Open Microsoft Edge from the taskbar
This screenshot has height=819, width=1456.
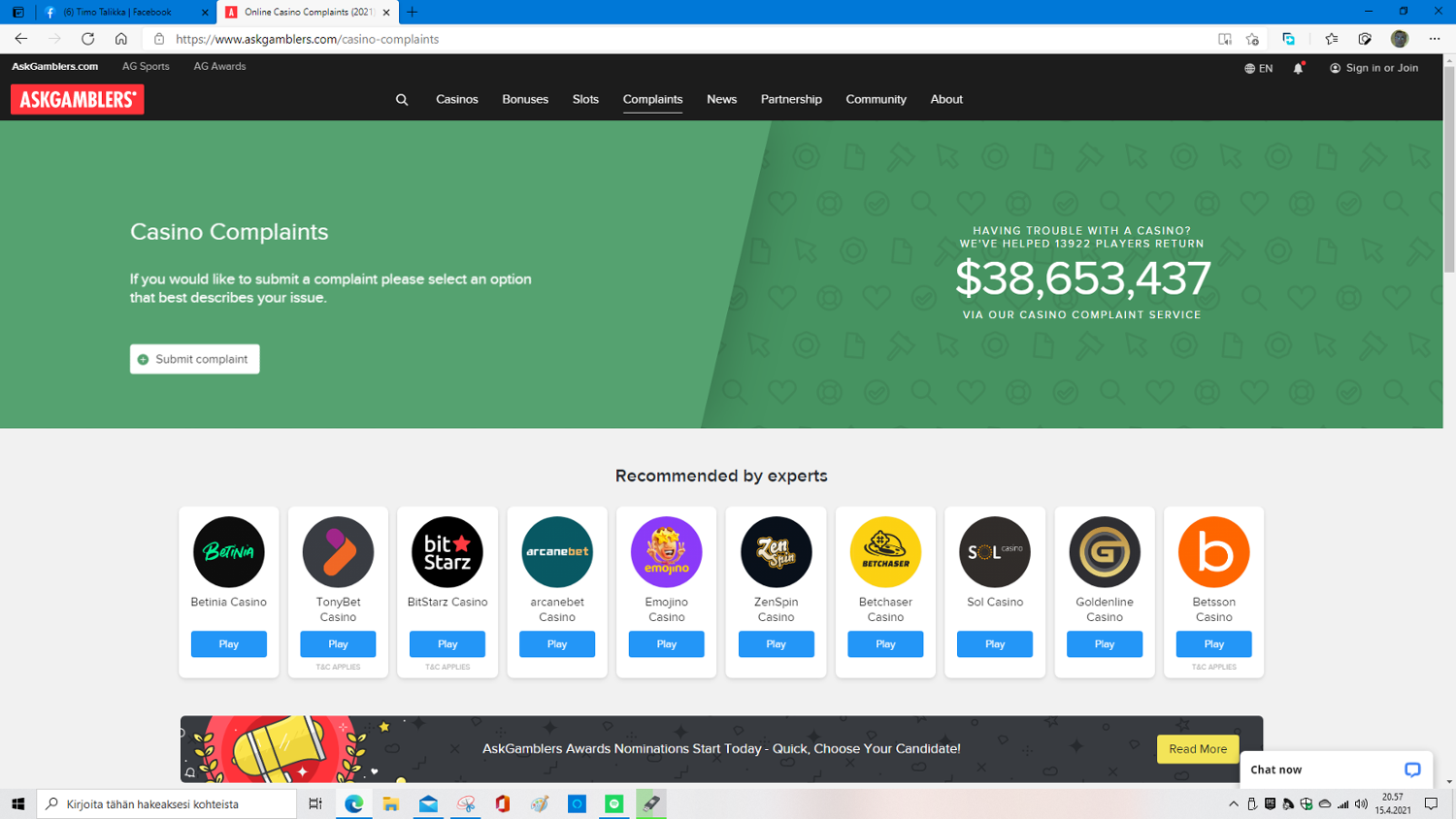point(353,803)
